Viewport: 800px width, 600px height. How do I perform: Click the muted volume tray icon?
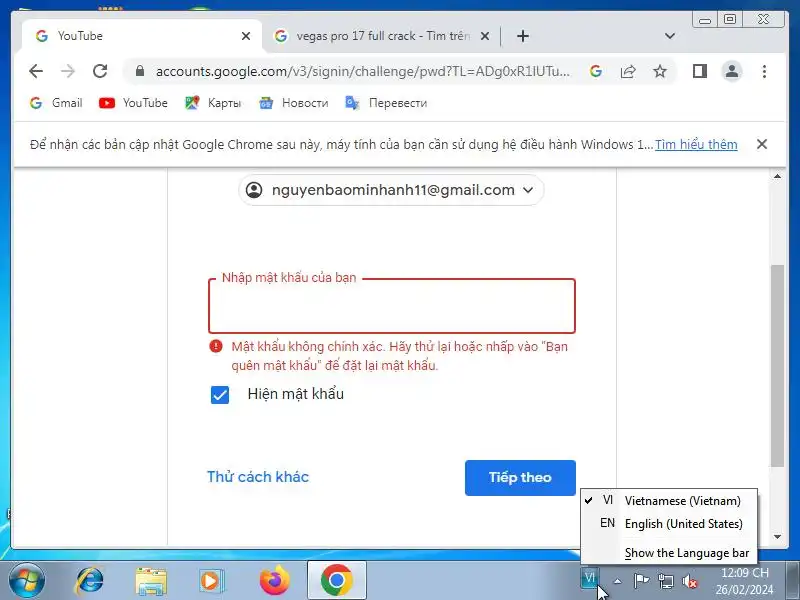tap(689, 581)
